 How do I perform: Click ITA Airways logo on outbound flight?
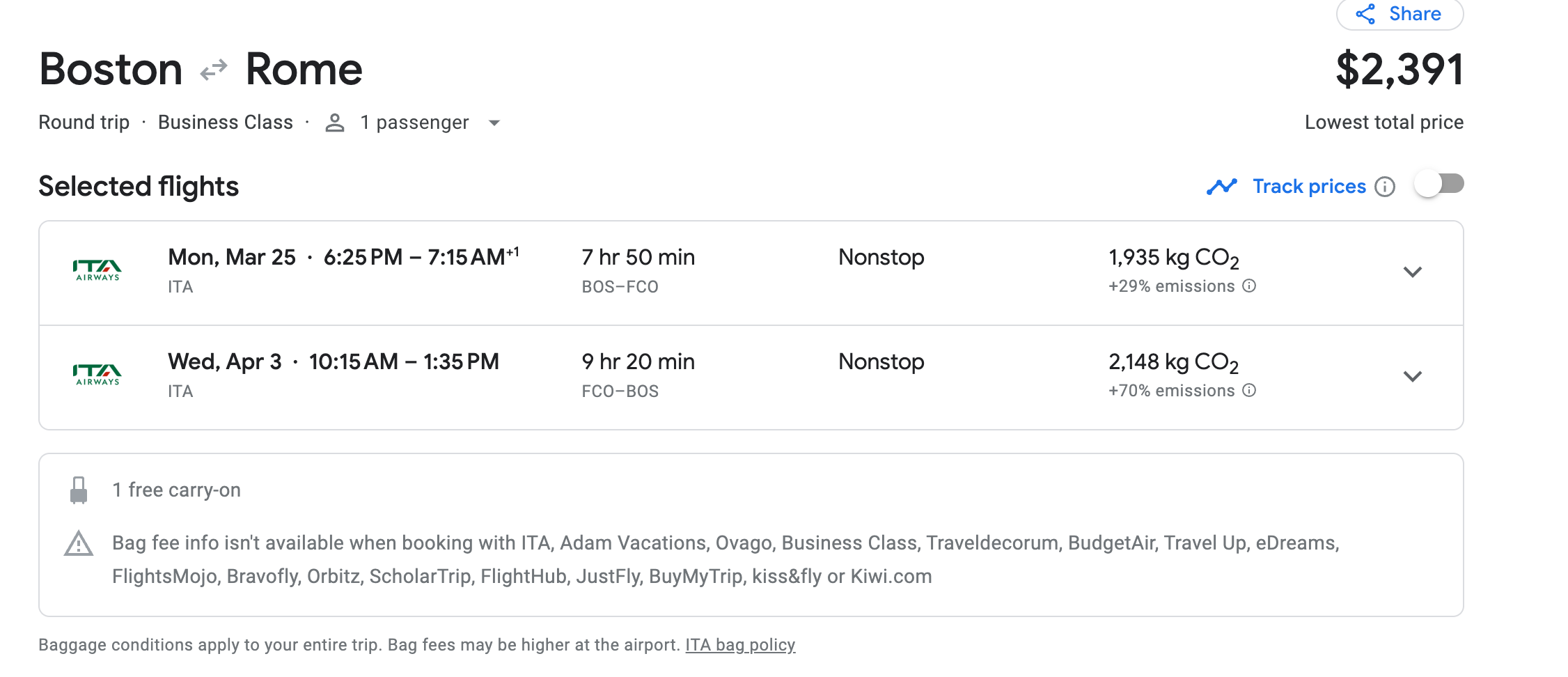coord(97,270)
